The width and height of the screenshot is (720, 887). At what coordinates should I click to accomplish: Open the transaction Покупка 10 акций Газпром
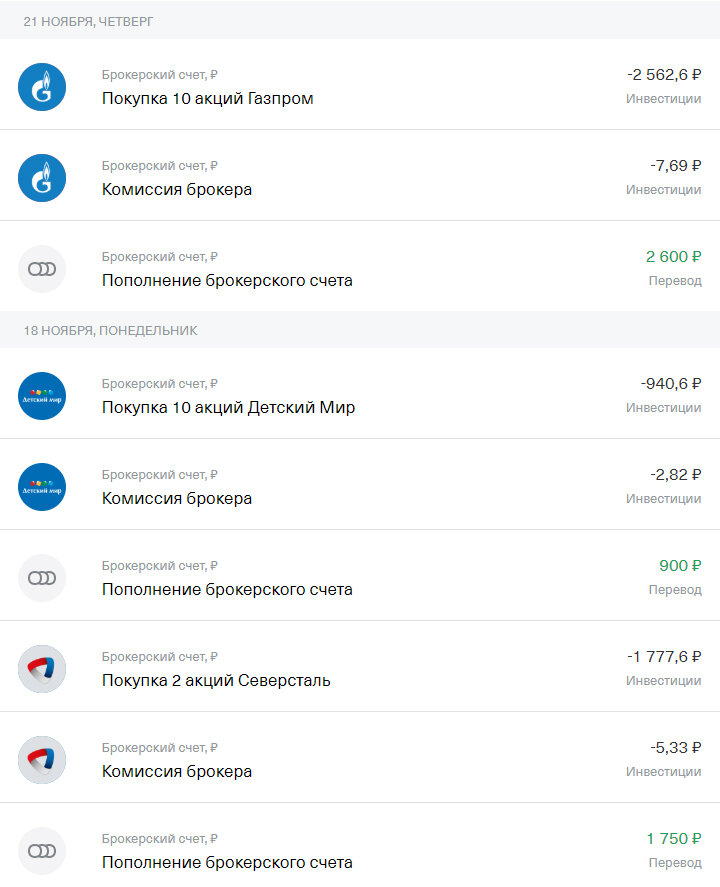tap(360, 84)
